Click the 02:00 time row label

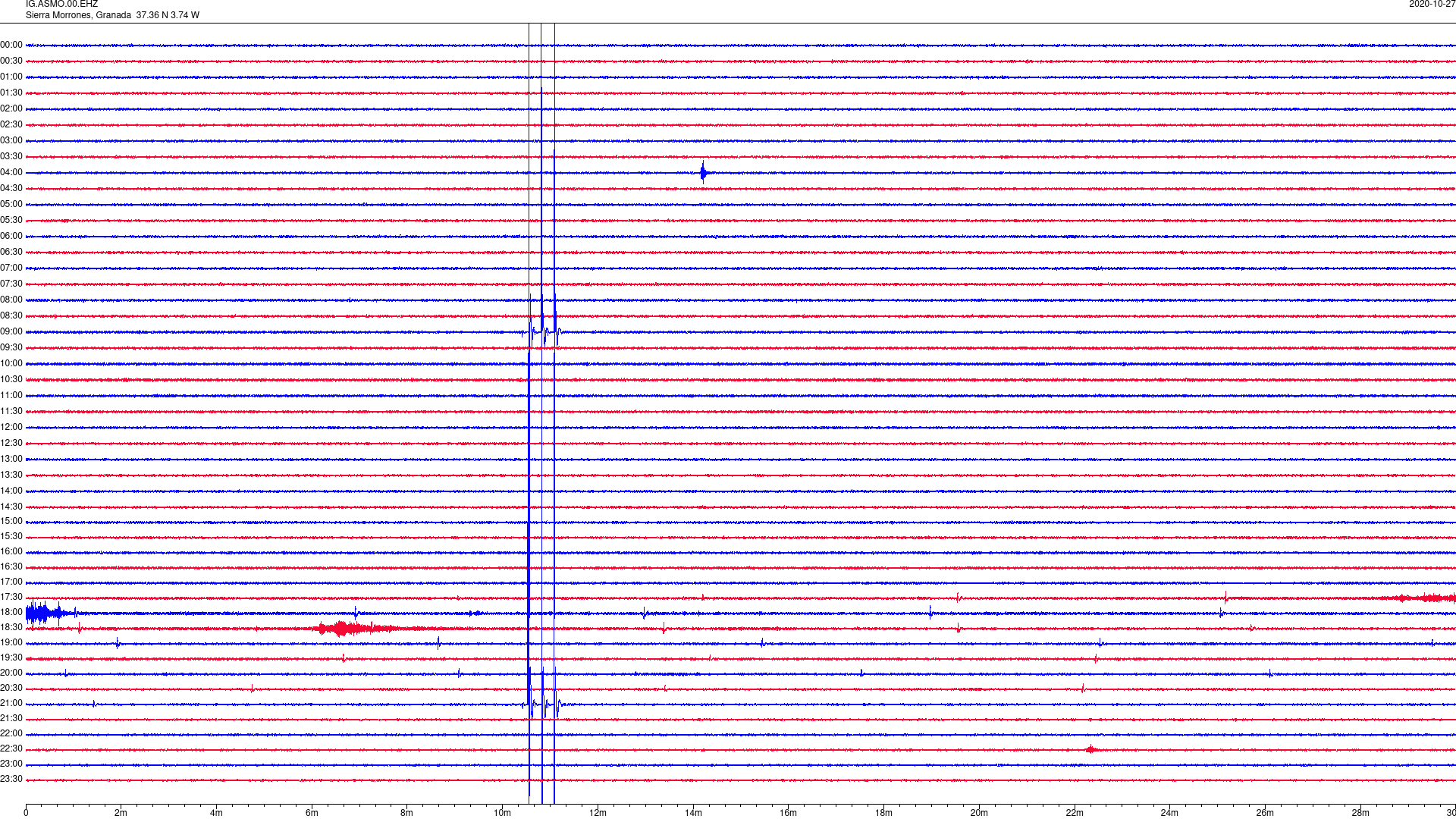(x=11, y=109)
